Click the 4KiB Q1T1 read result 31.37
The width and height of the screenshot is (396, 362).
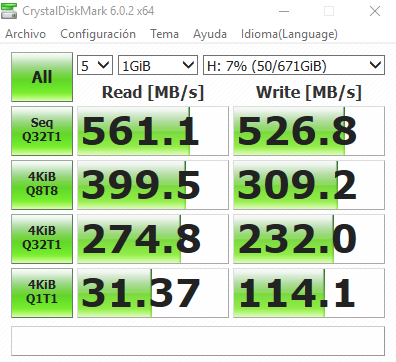153,293
